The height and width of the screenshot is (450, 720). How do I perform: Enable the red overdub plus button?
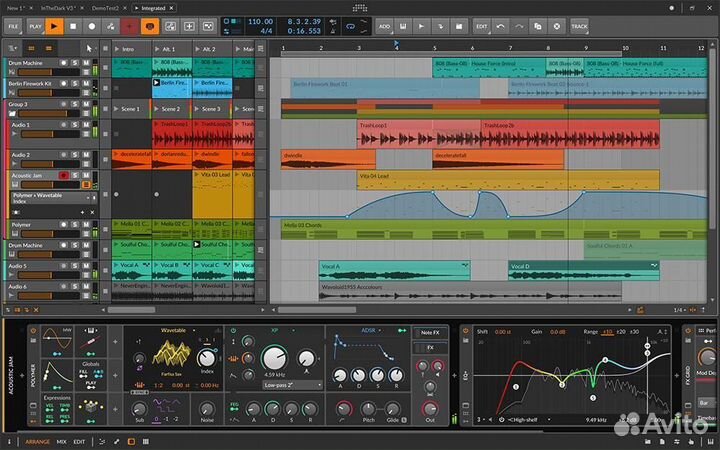coord(129,26)
